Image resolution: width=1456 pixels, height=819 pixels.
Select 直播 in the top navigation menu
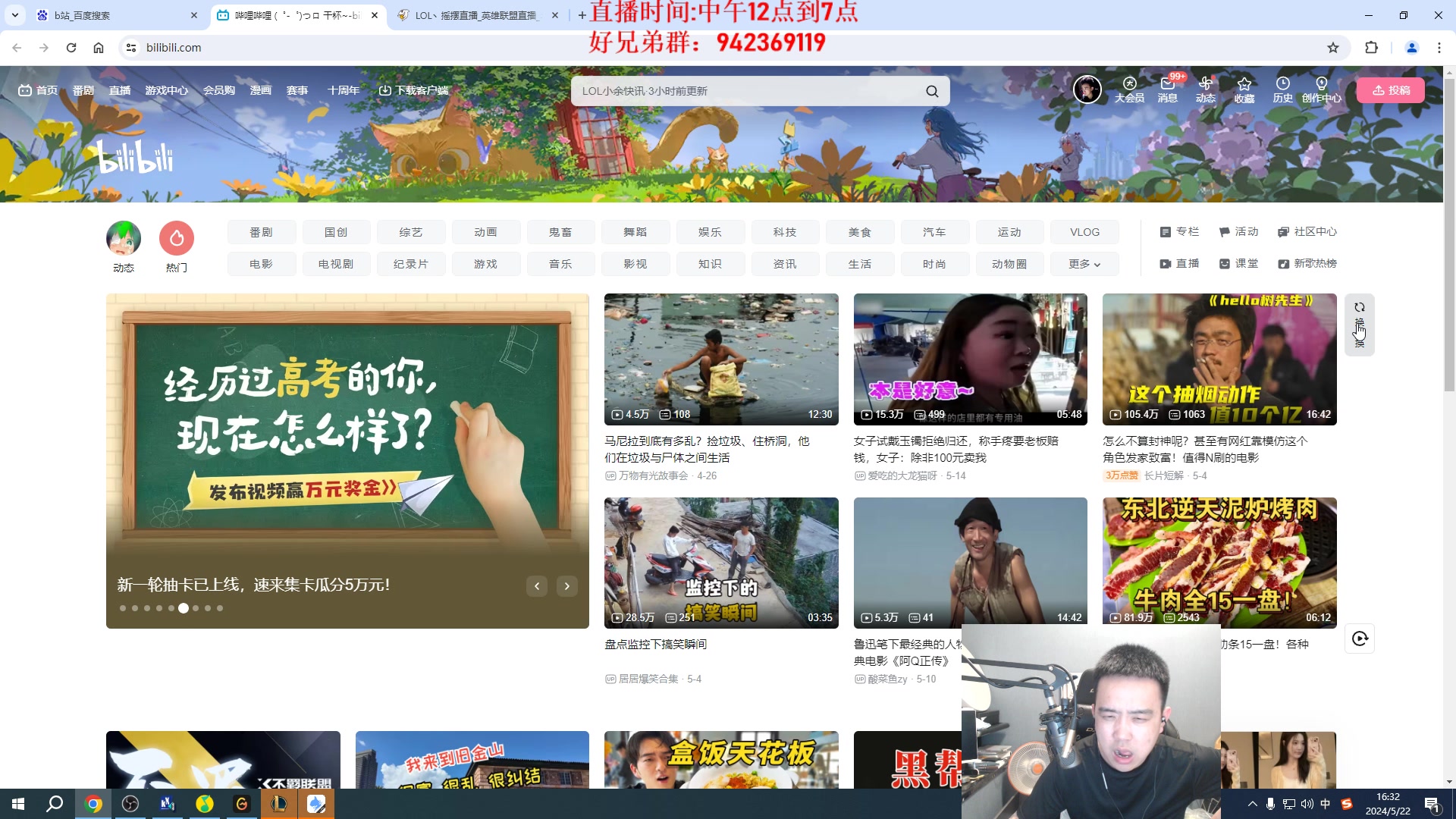coord(120,90)
